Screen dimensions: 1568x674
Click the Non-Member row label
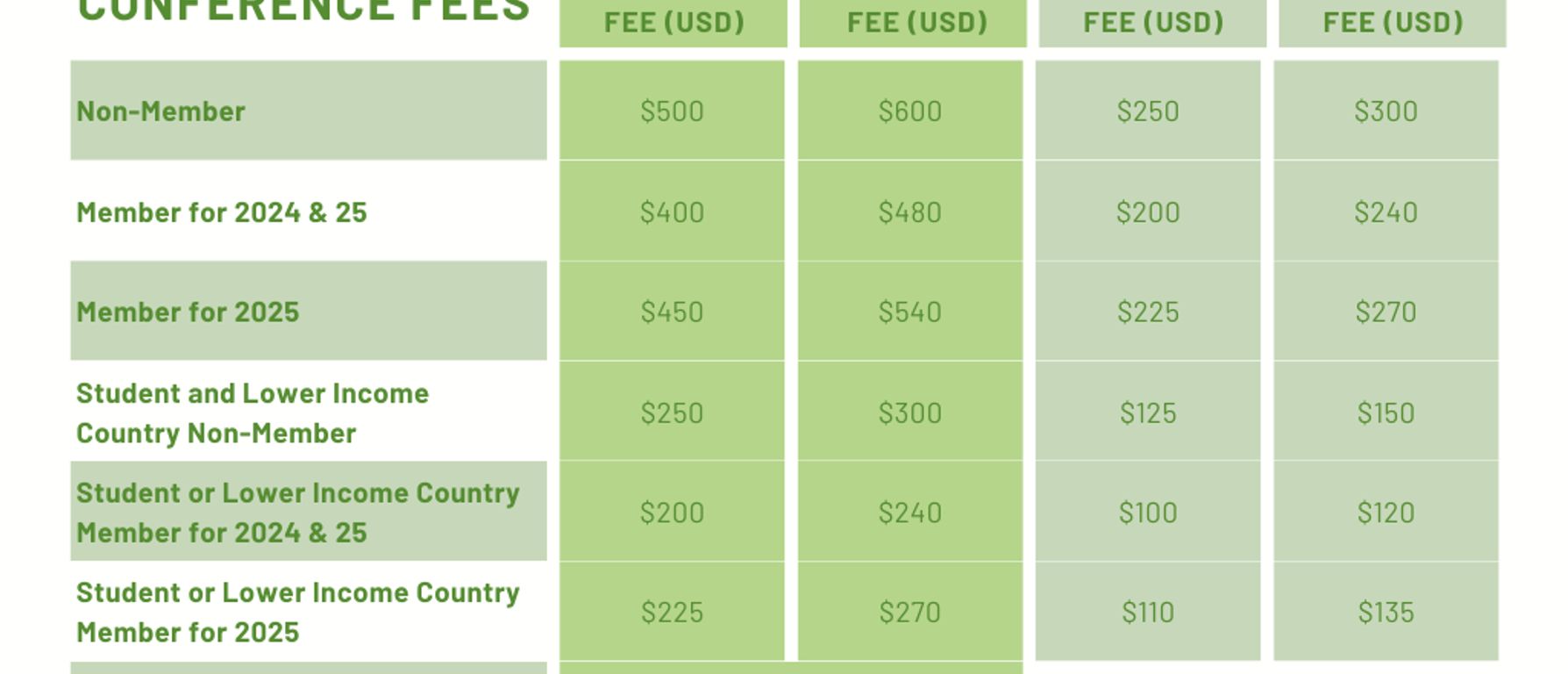(160, 111)
